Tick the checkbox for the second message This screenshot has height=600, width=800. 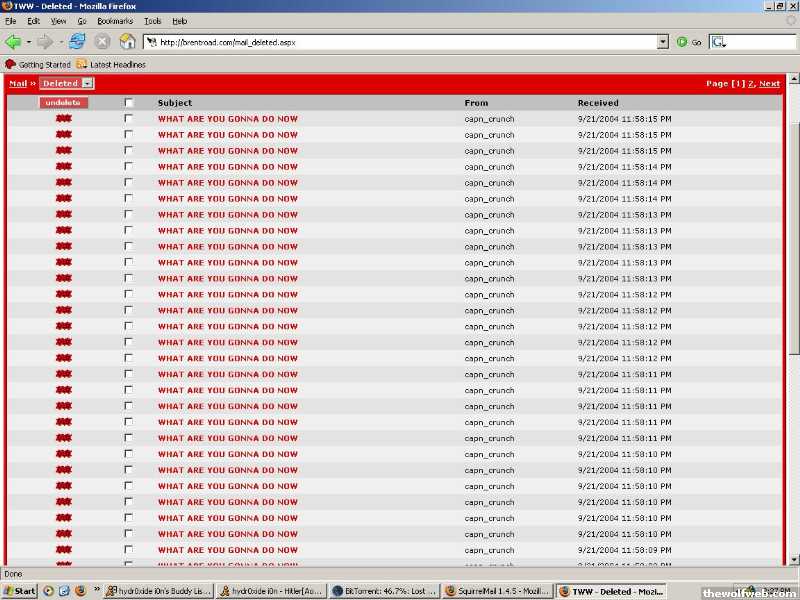[x=128, y=135]
